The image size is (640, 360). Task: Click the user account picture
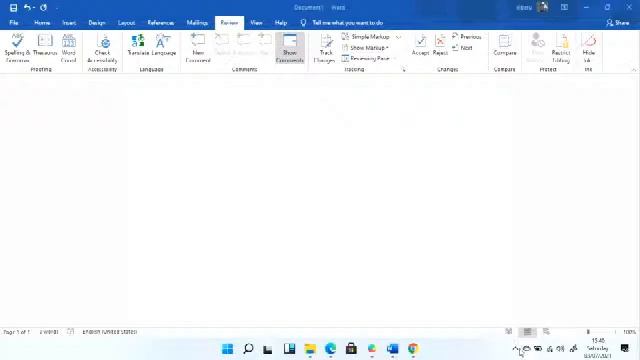[542, 7]
